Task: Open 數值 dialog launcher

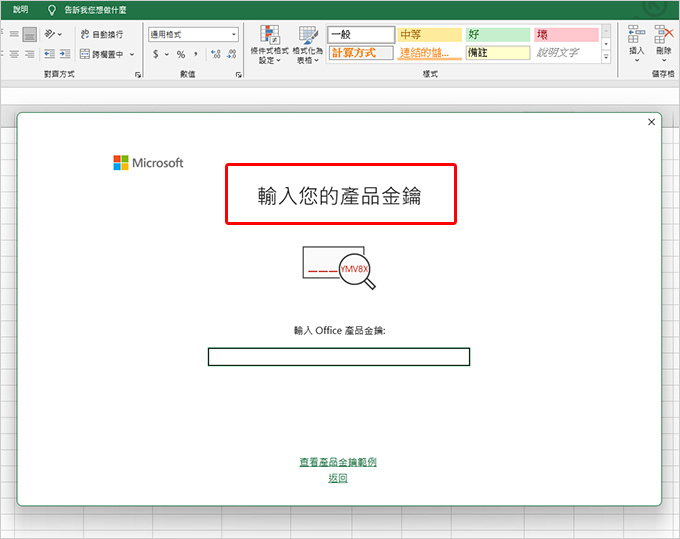Action: click(239, 75)
